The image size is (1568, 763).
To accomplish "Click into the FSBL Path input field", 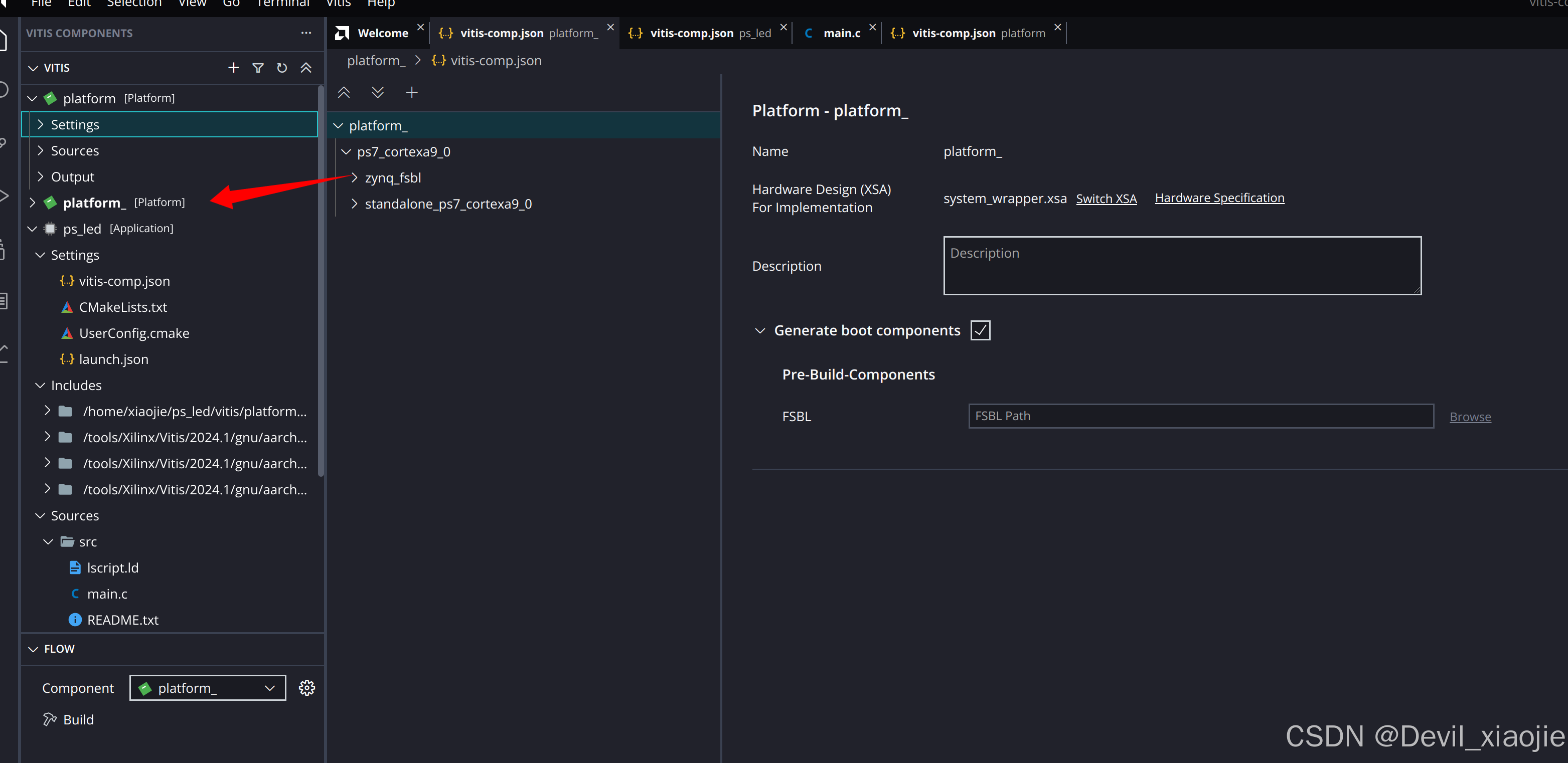I will click(x=1200, y=416).
